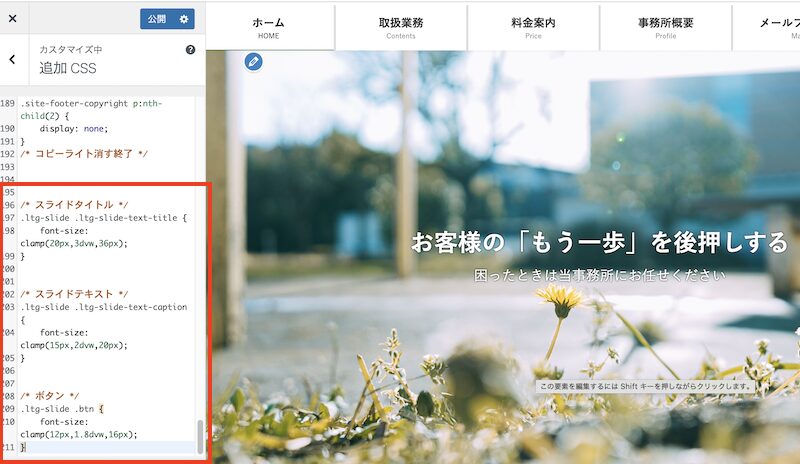800x464 pixels.
Task: Click the slide title お客様の「もう一歩」を後押しする
Action: coord(599,242)
